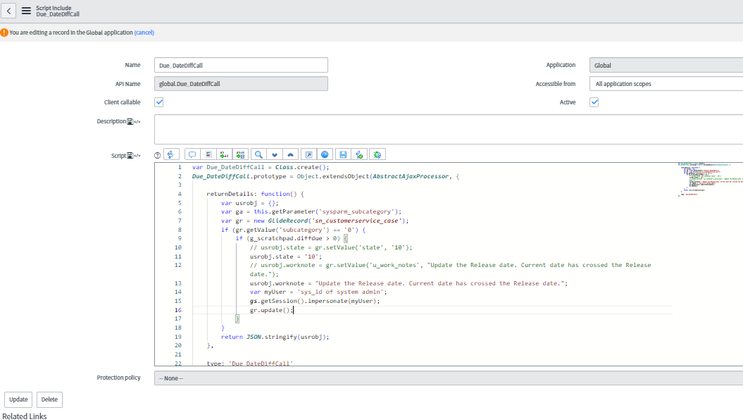The height and width of the screenshot is (420, 743).
Task: Click the impersonate(myUser) code line
Action: (x=315, y=301)
